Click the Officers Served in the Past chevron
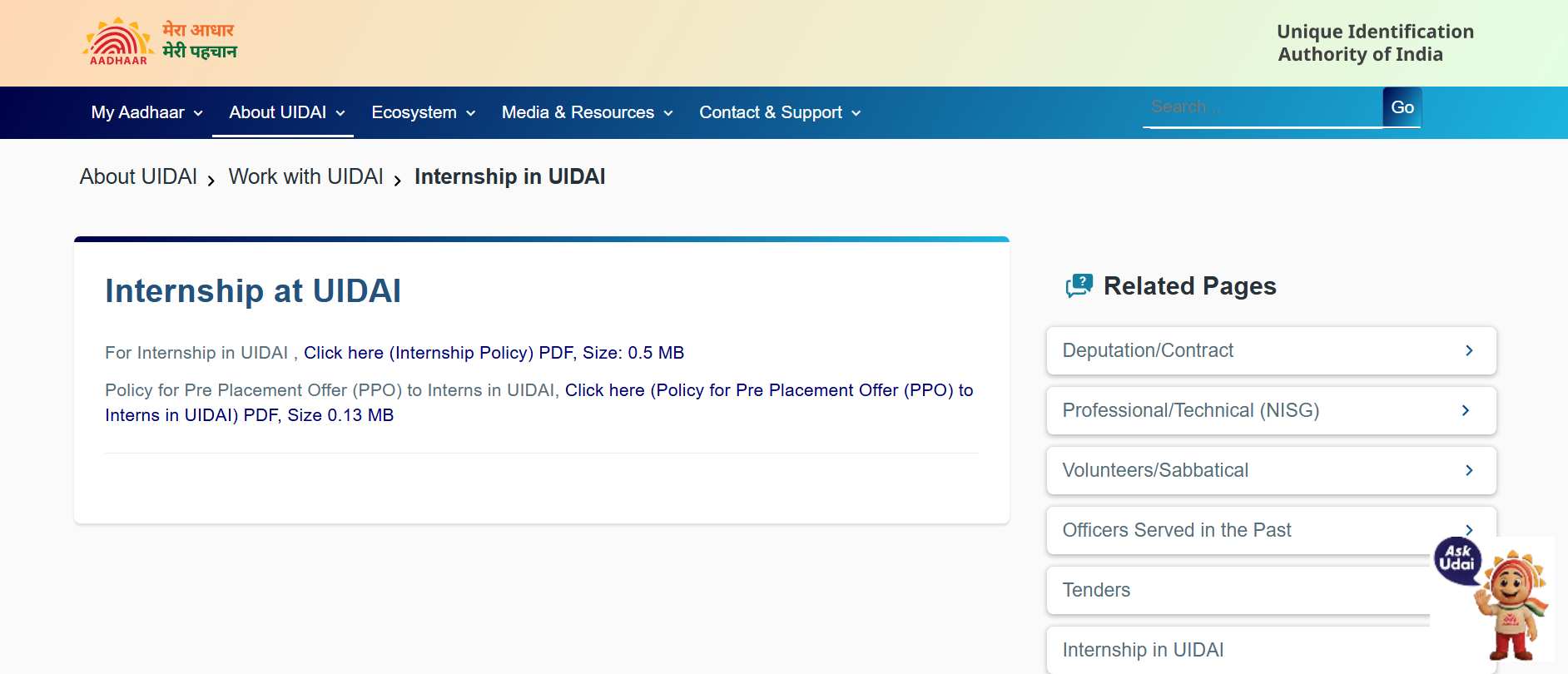Image resolution: width=1568 pixels, height=674 pixels. (x=1469, y=529)
